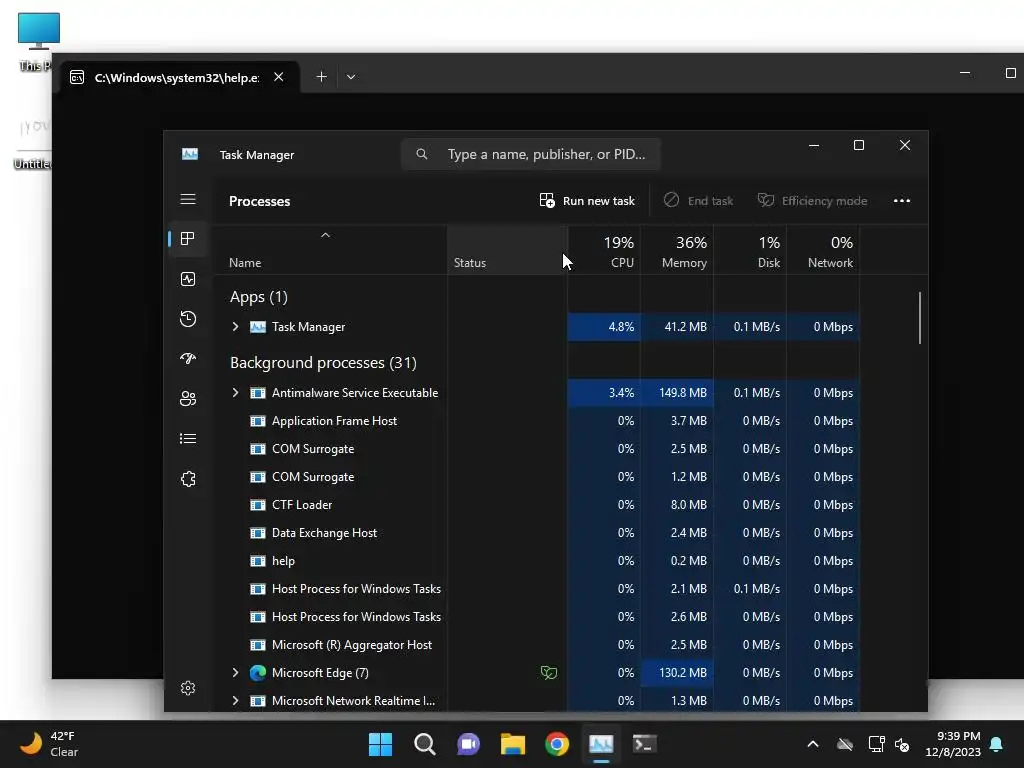Open Details page icon in sidebar

(x=188, y=439)
